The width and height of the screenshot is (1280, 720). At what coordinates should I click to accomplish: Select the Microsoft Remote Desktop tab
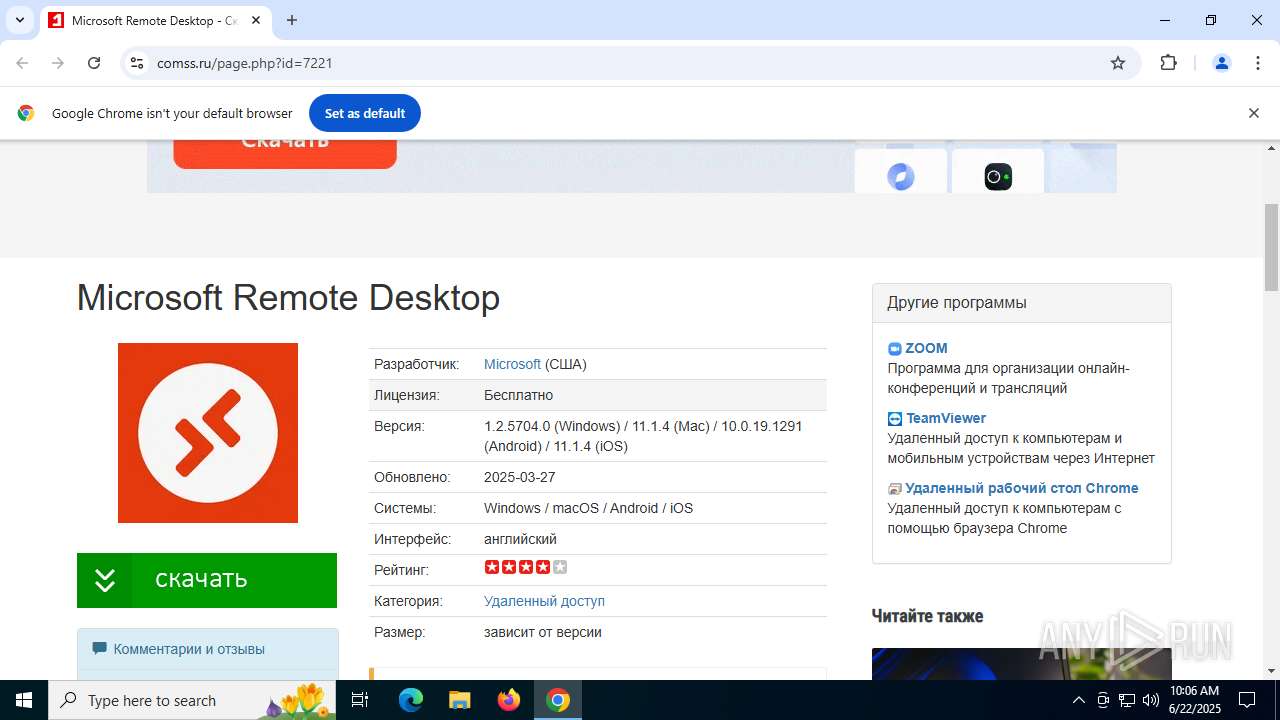click(x=155, y=20)
